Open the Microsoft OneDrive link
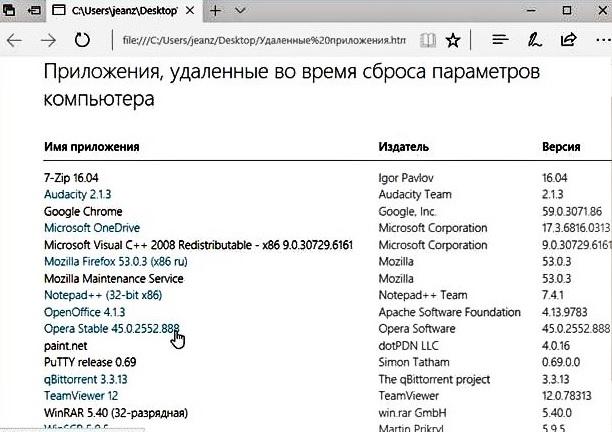The image size is (612, 432). pos(92,228)
